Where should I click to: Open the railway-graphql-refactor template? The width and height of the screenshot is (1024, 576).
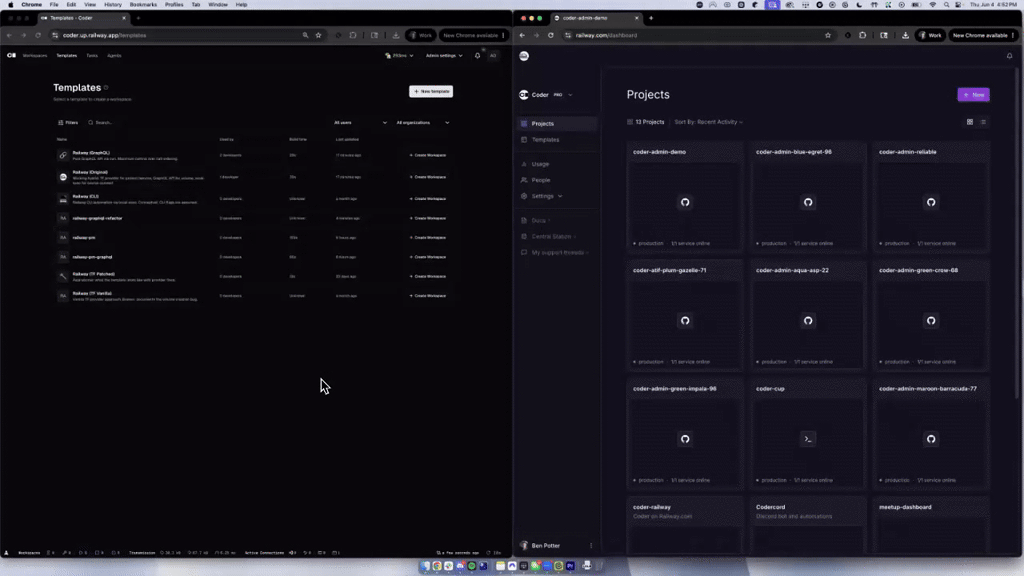click(x=97, y=218)
